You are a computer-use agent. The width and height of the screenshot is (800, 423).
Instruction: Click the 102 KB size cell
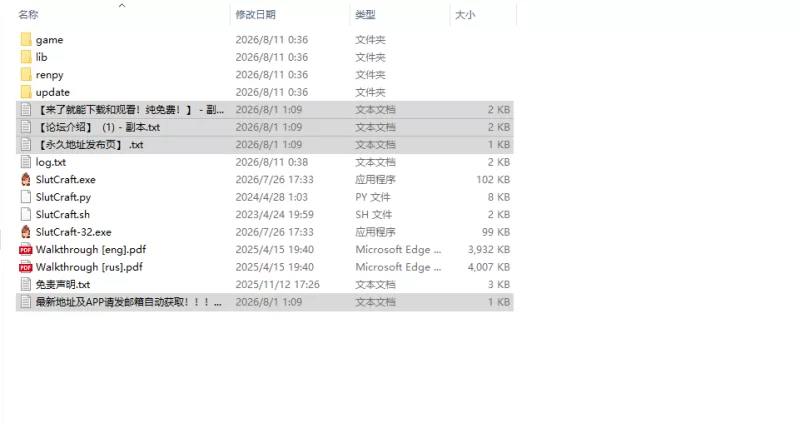pyautogui.click(x=493, y=180)
